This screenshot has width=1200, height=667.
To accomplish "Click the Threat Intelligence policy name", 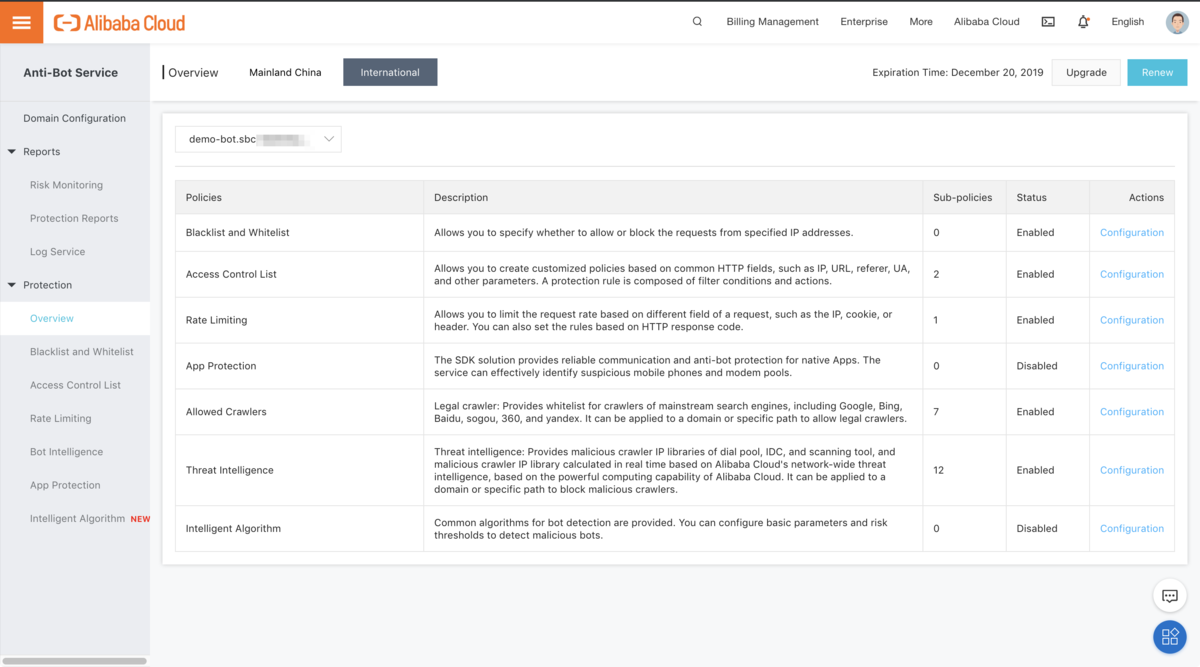I will click(x=230, y=470).
